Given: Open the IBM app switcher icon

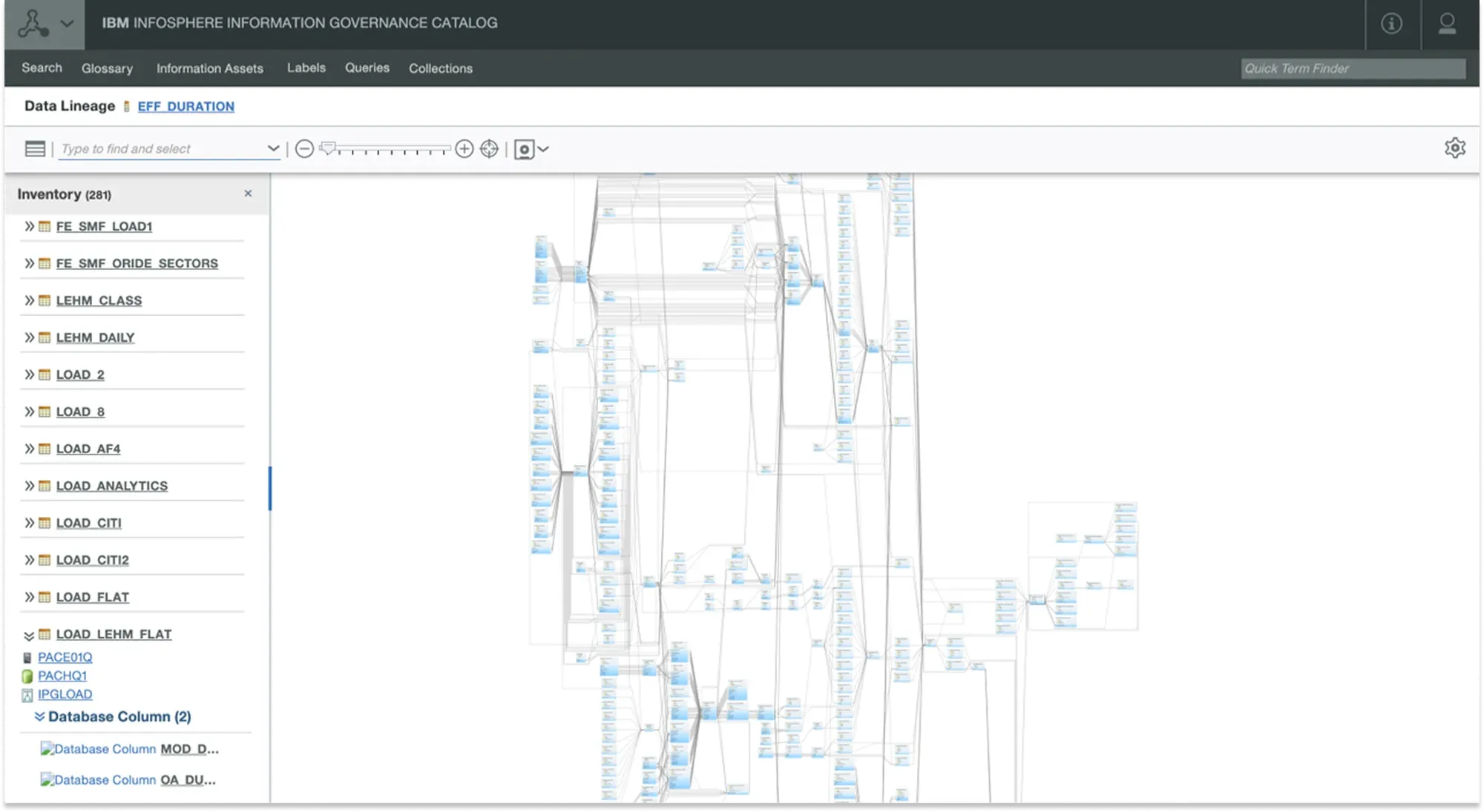Looking at the screenshot, I should coord(33,24).
